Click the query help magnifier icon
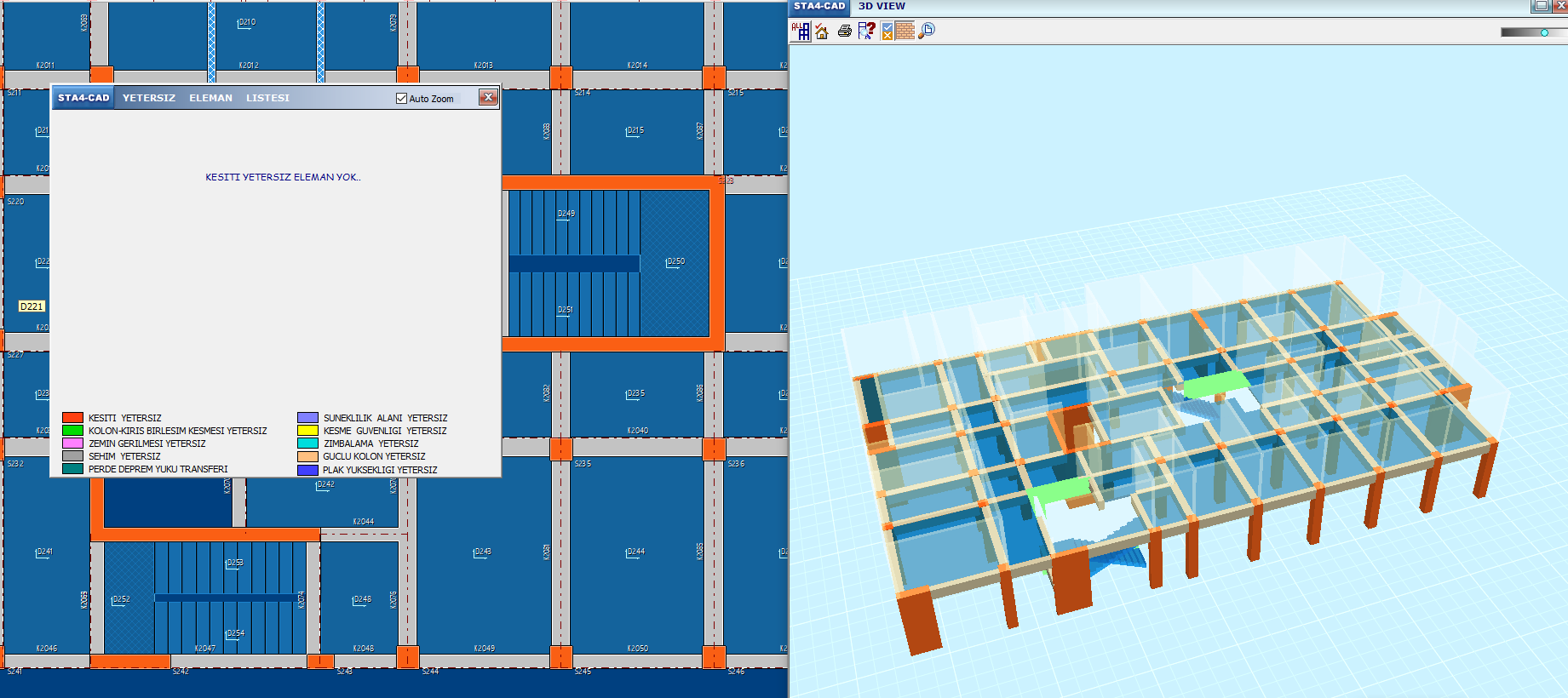 866,31
